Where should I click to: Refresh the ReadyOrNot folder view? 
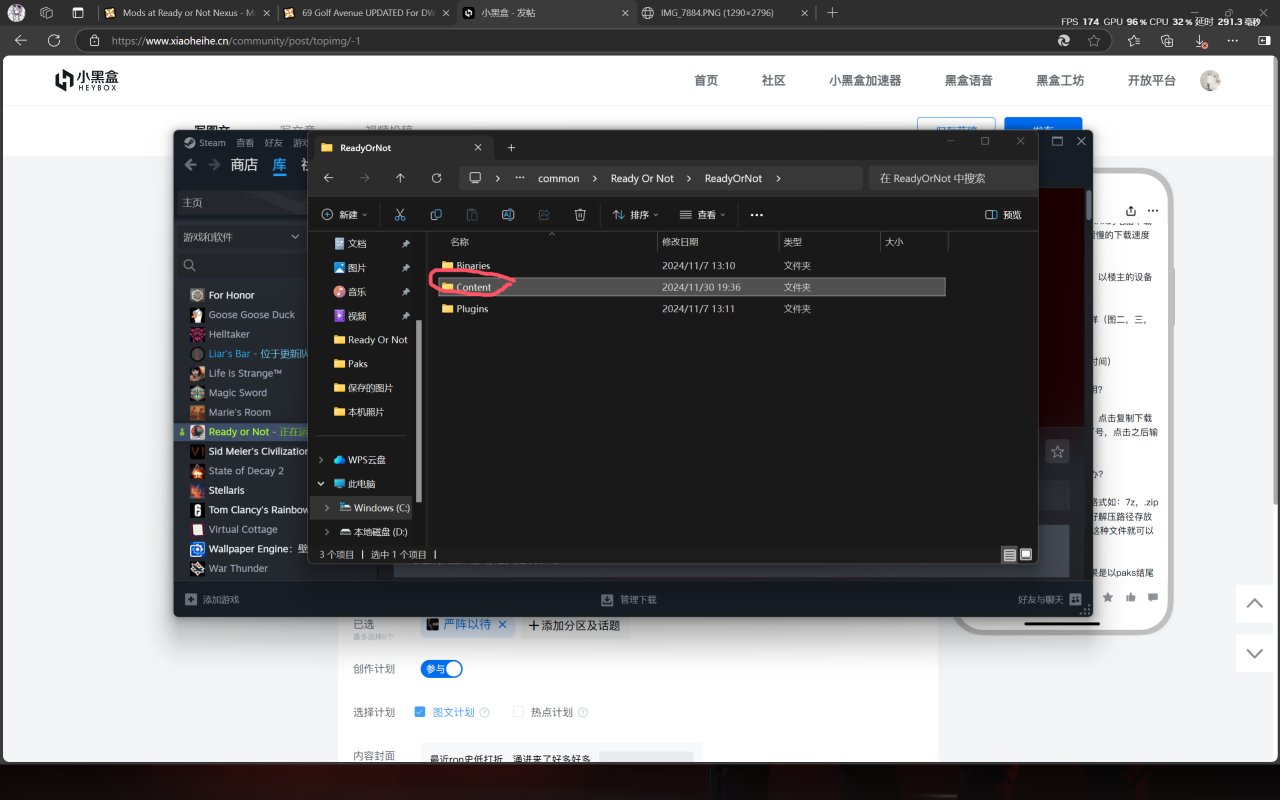pos(436,178)
